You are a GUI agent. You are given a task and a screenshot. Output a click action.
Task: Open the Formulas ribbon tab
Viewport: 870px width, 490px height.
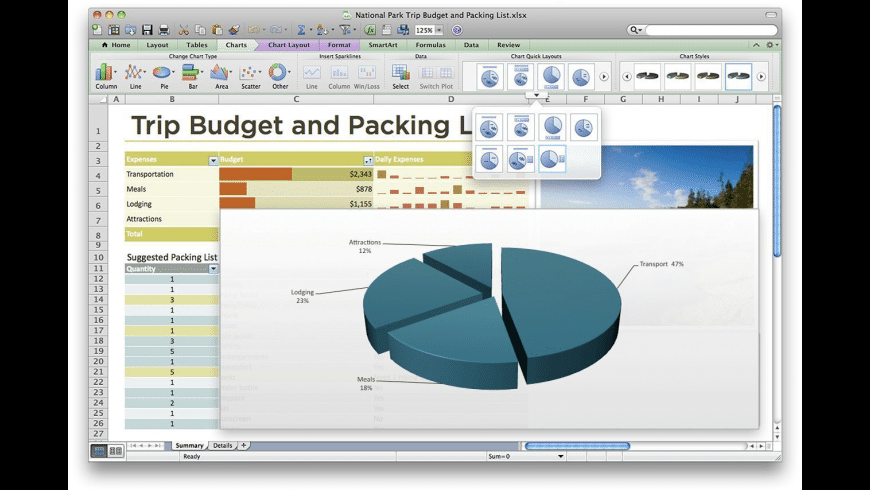tap(431, 45)
